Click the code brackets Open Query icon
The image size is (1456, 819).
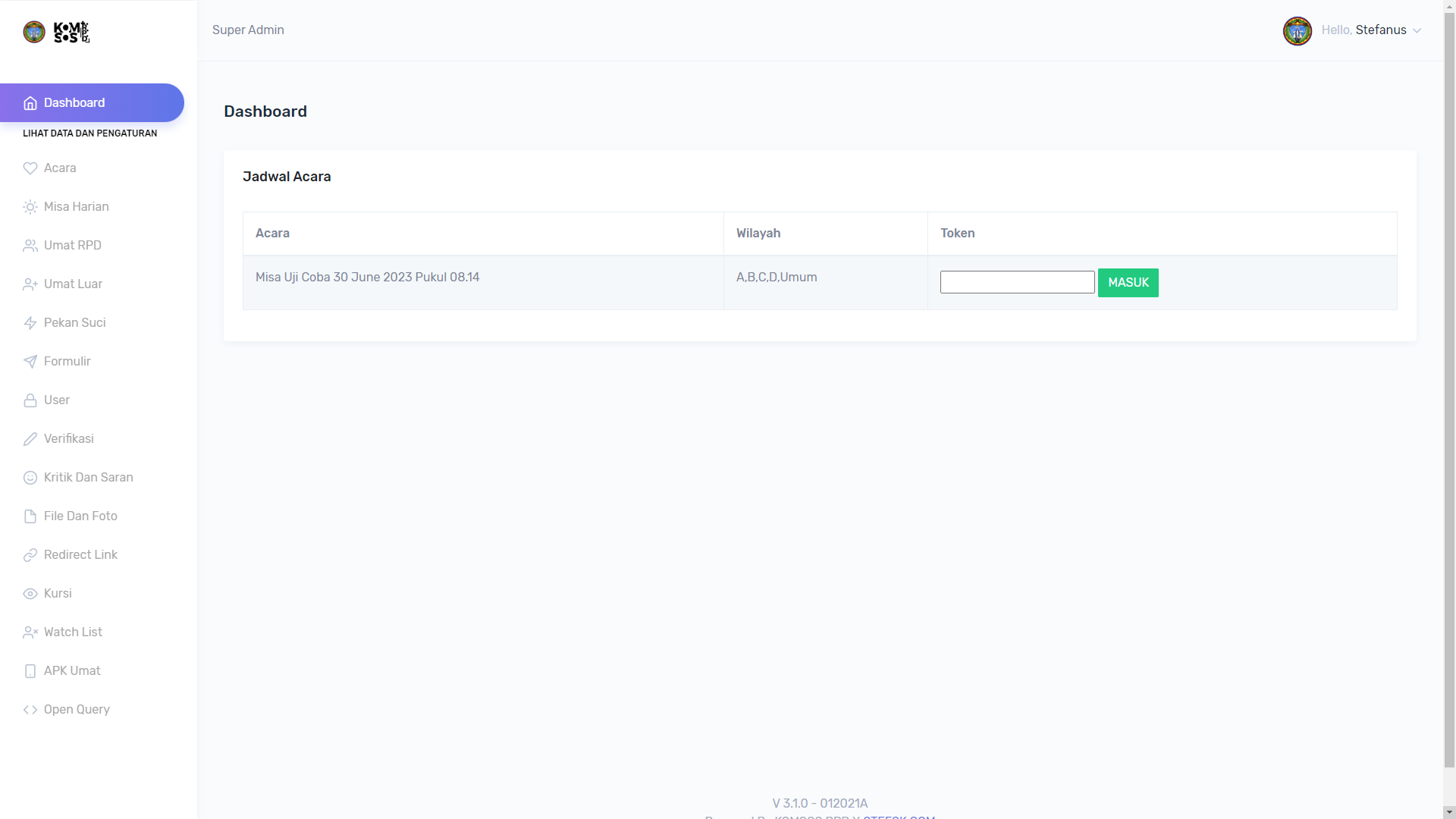point(30,710)
